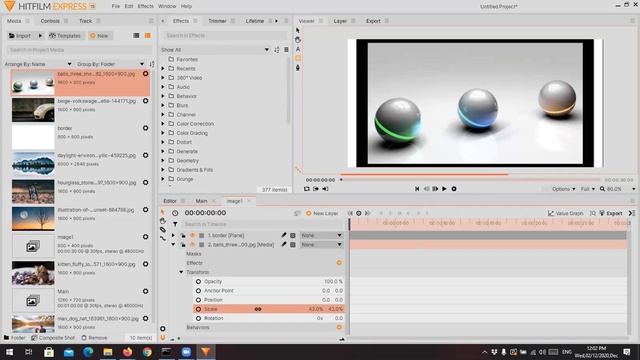Click the loop playback icon under viewer
640x360 pixels.
(x=307, y=189)
